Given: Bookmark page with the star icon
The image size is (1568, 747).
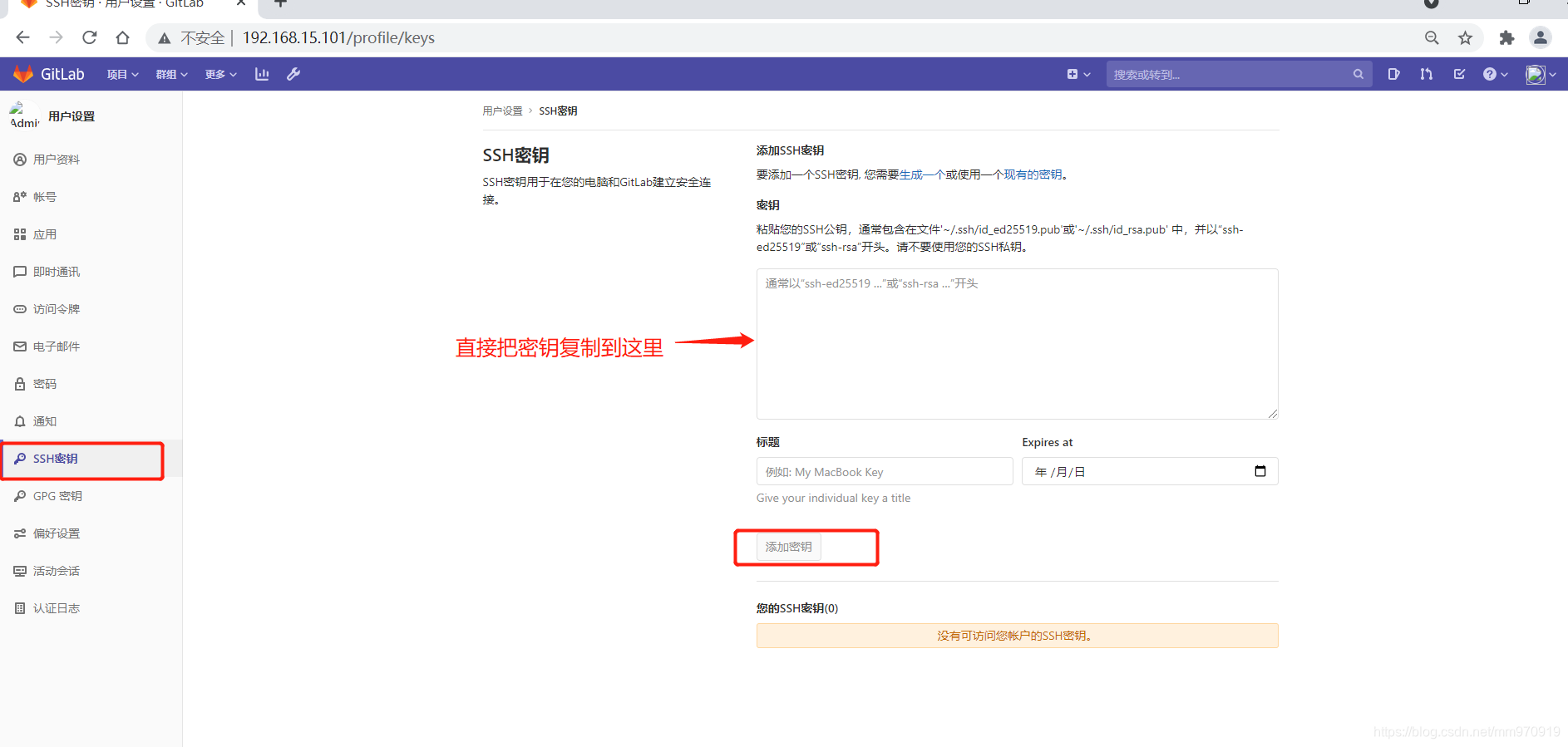Looking at the screenshot, I should tap(1465, 37).
